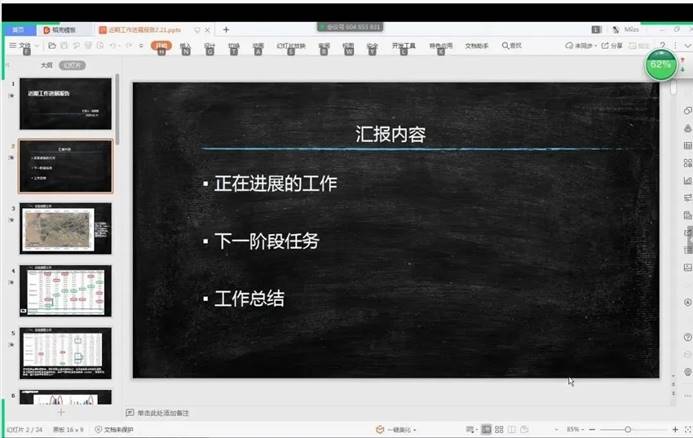Open new tab with plus button

[226, 30]
